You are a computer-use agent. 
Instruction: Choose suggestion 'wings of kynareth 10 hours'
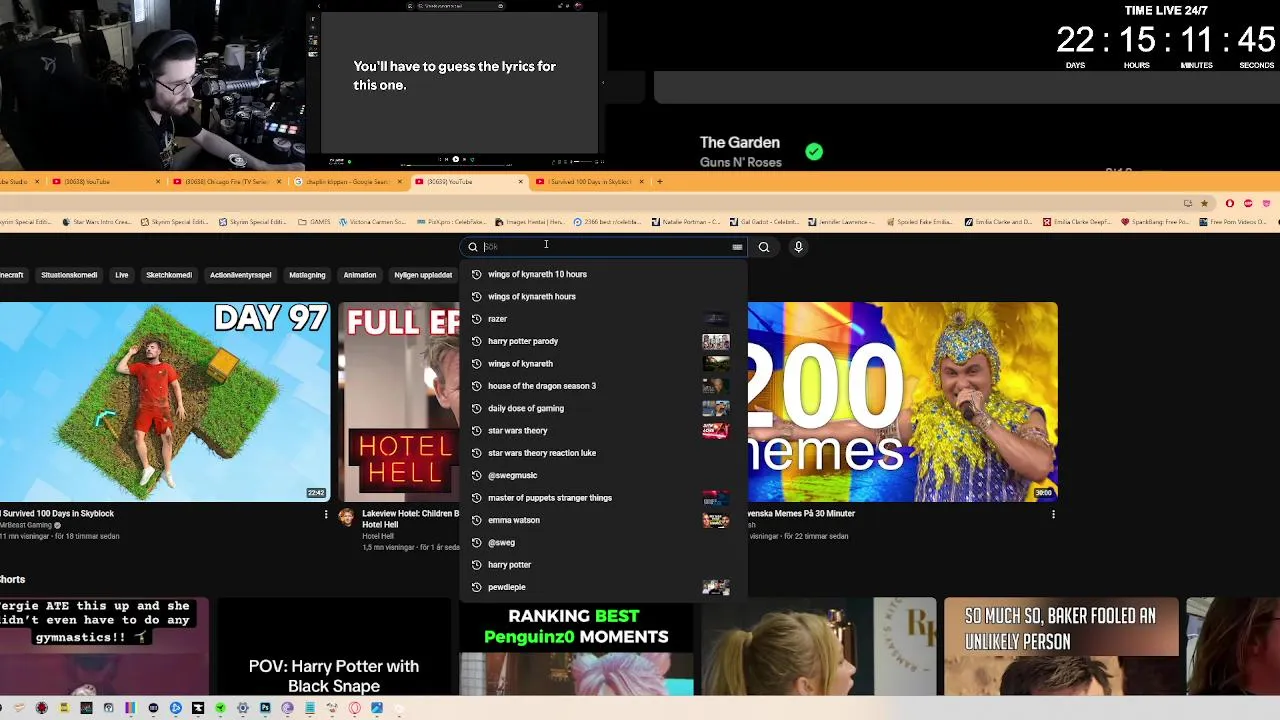pyautogui.click(x=603, y=274)
